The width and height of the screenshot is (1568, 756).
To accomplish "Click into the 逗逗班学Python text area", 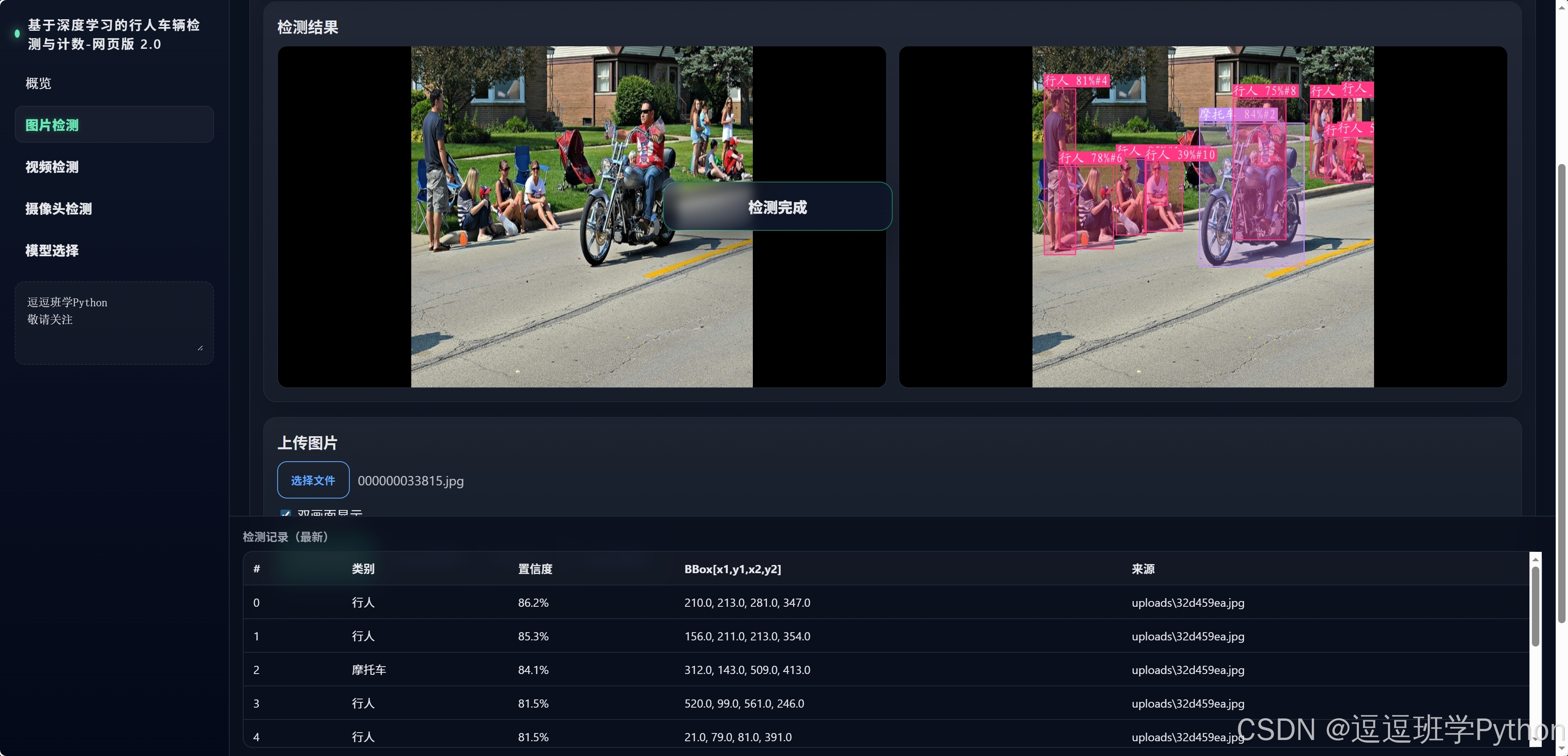I will click(x=114, y=323).
